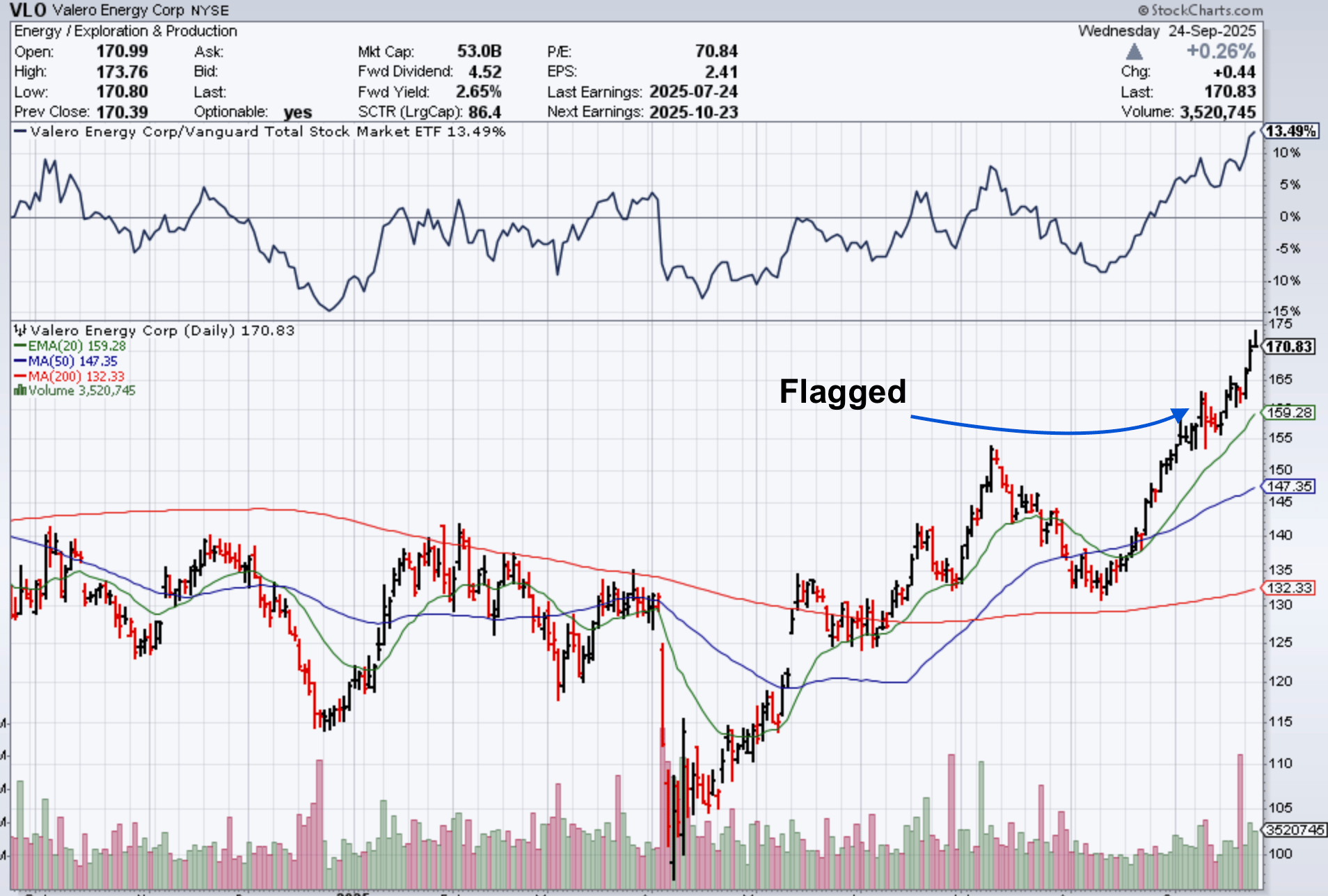Click the candlestick icon beside the Daily legend
Viewport: 1328px width, 896px height.
[20, 330]
